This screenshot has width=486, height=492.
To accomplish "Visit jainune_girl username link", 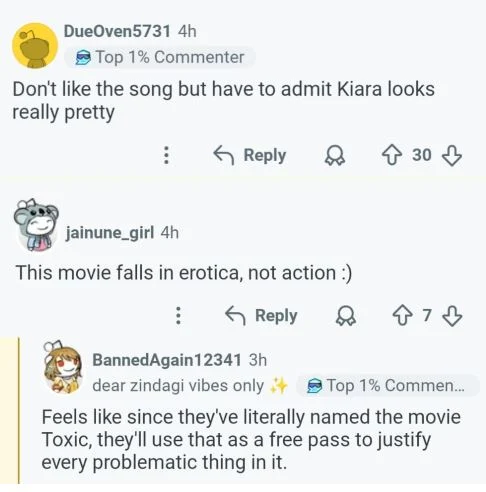I will click(x=110, y=232).
